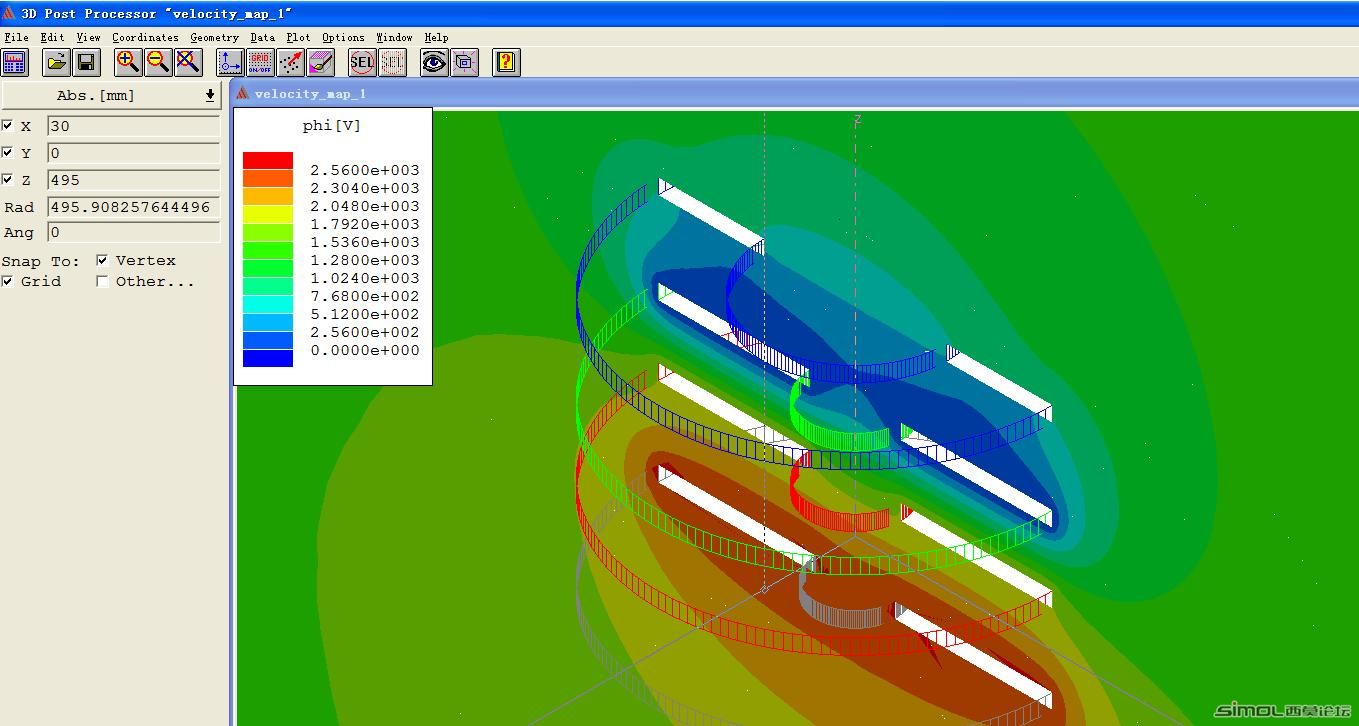Click the cyan 7.6800e+002 legend swatch

268,305
